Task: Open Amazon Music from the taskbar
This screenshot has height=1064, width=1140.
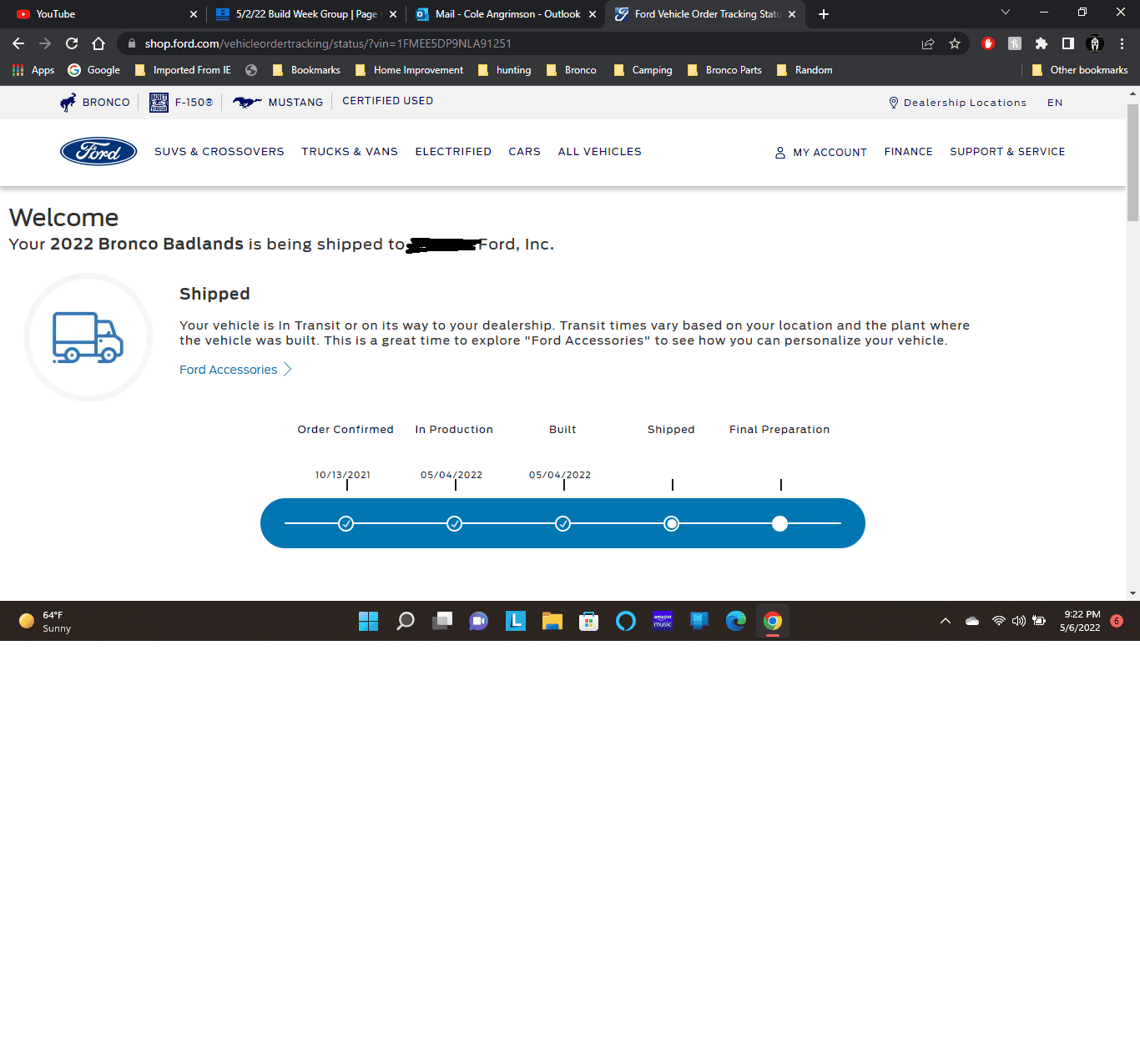Action: tap(663, 621)
